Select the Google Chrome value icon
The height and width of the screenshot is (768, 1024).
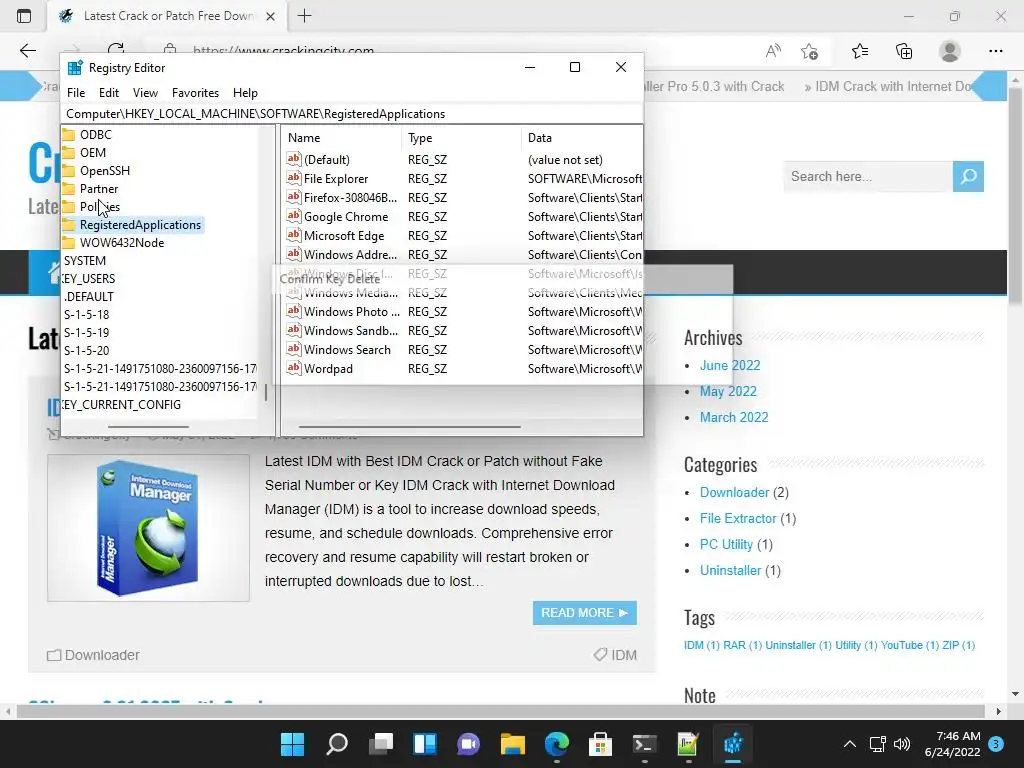tap(294, 216)
